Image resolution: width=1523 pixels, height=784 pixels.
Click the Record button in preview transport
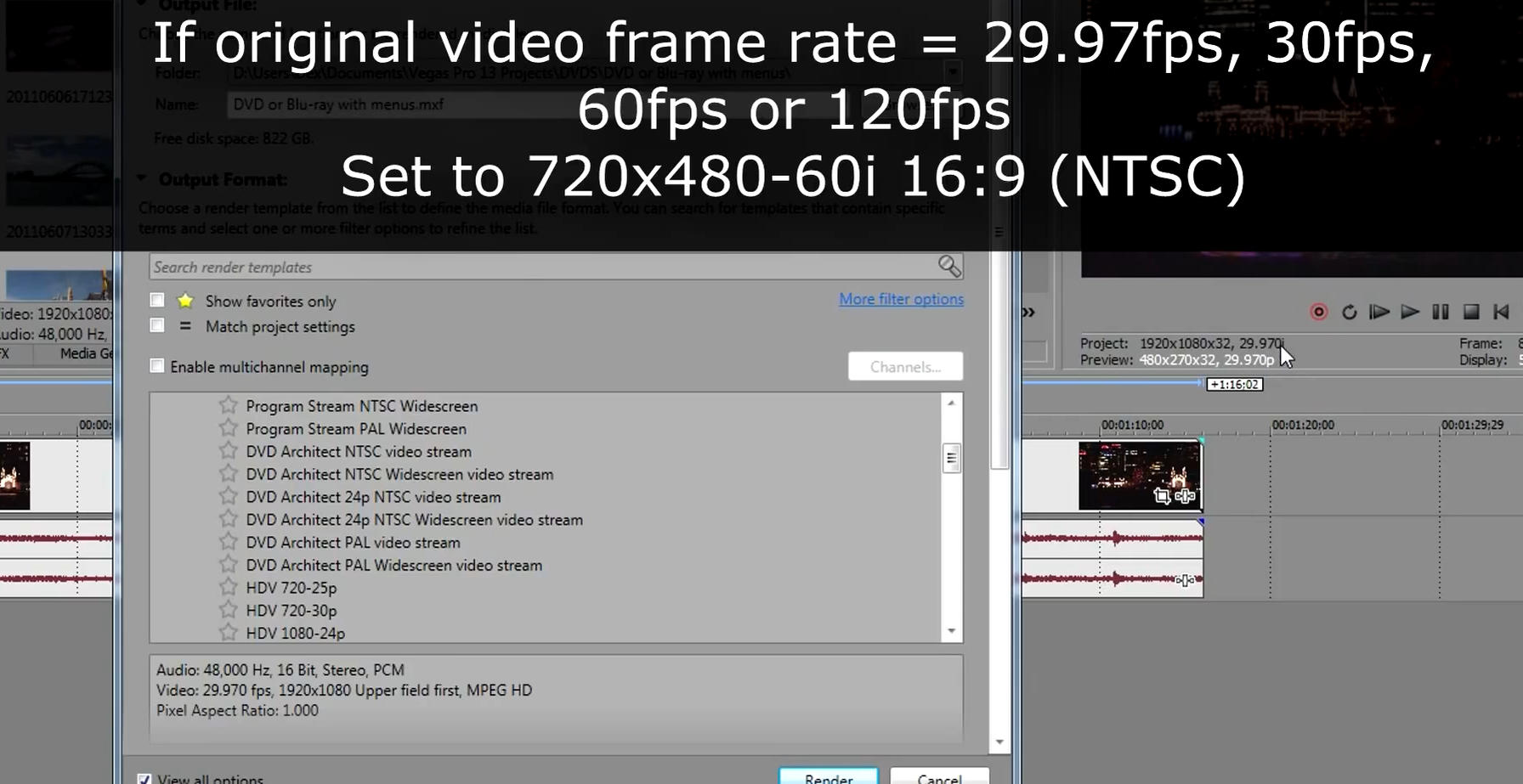tap(1319, 312)
